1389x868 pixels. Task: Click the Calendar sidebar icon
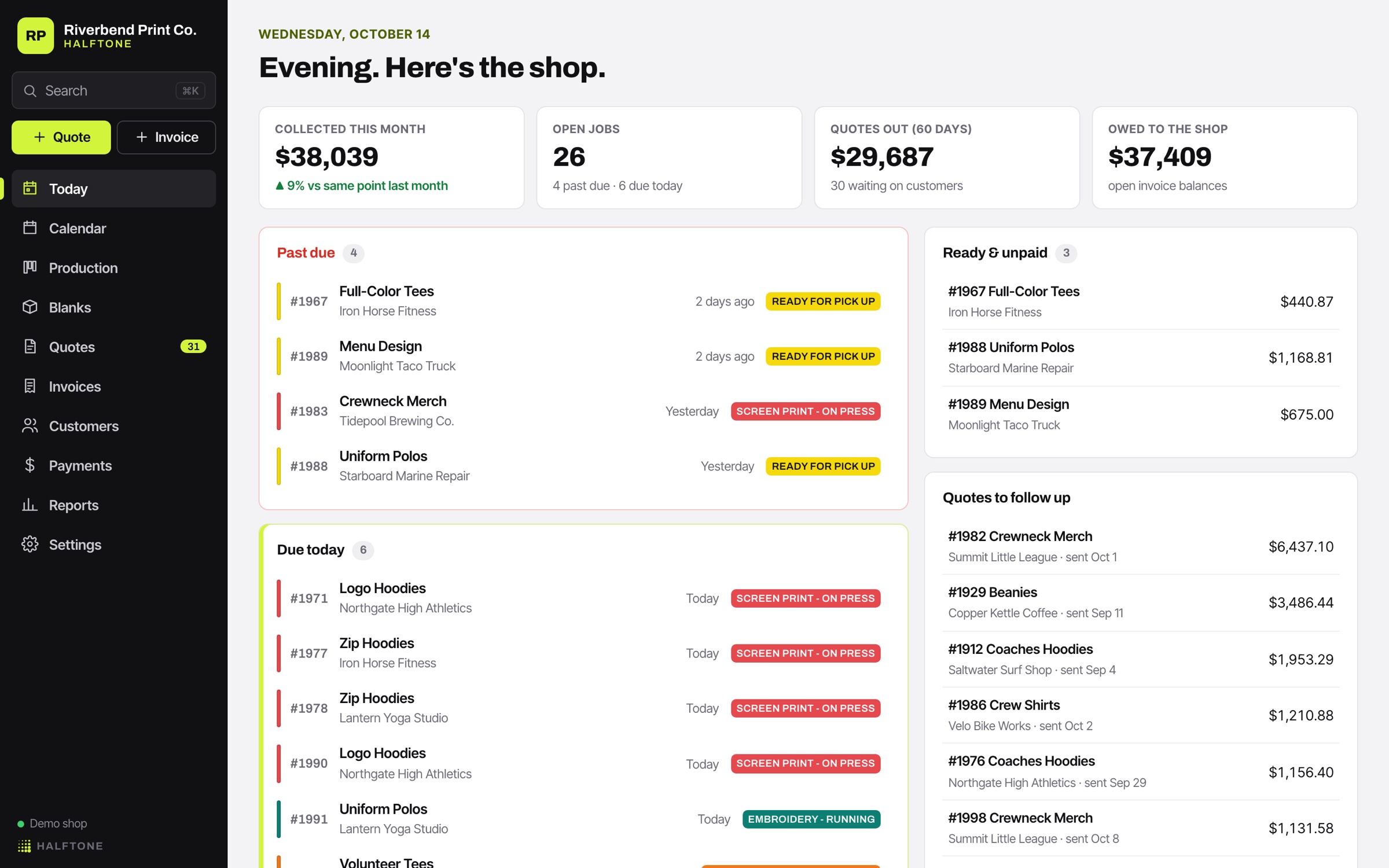click(30, 228)
